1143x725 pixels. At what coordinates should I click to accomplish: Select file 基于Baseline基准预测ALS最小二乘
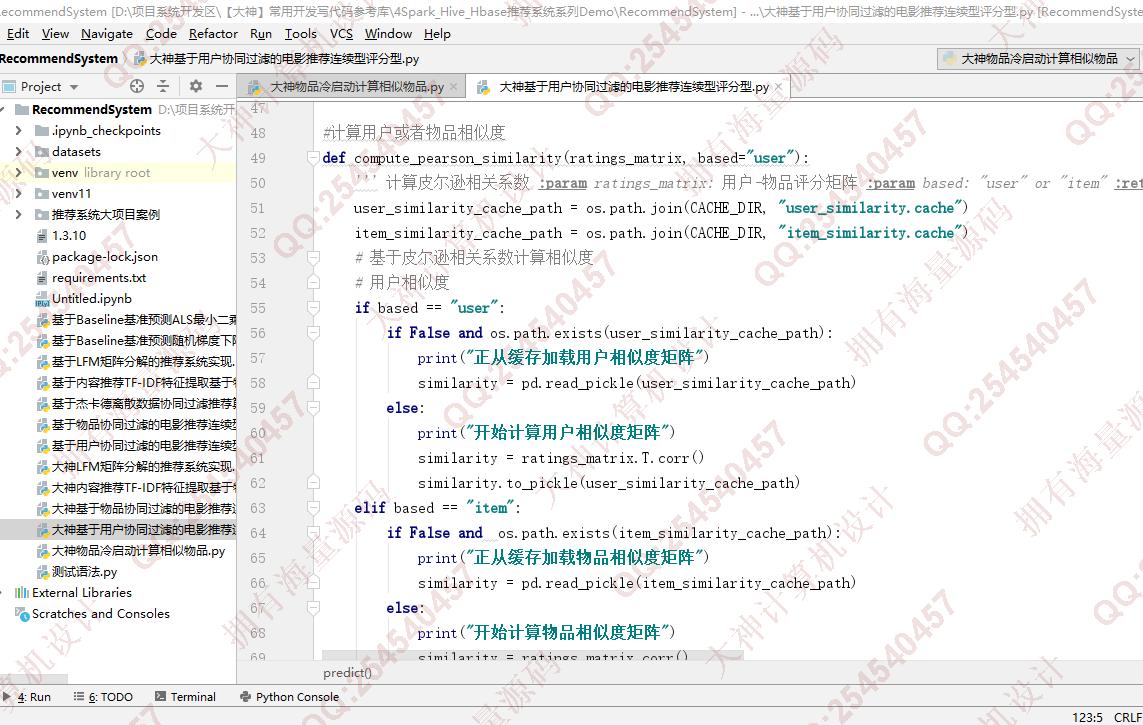click(136, 319)
